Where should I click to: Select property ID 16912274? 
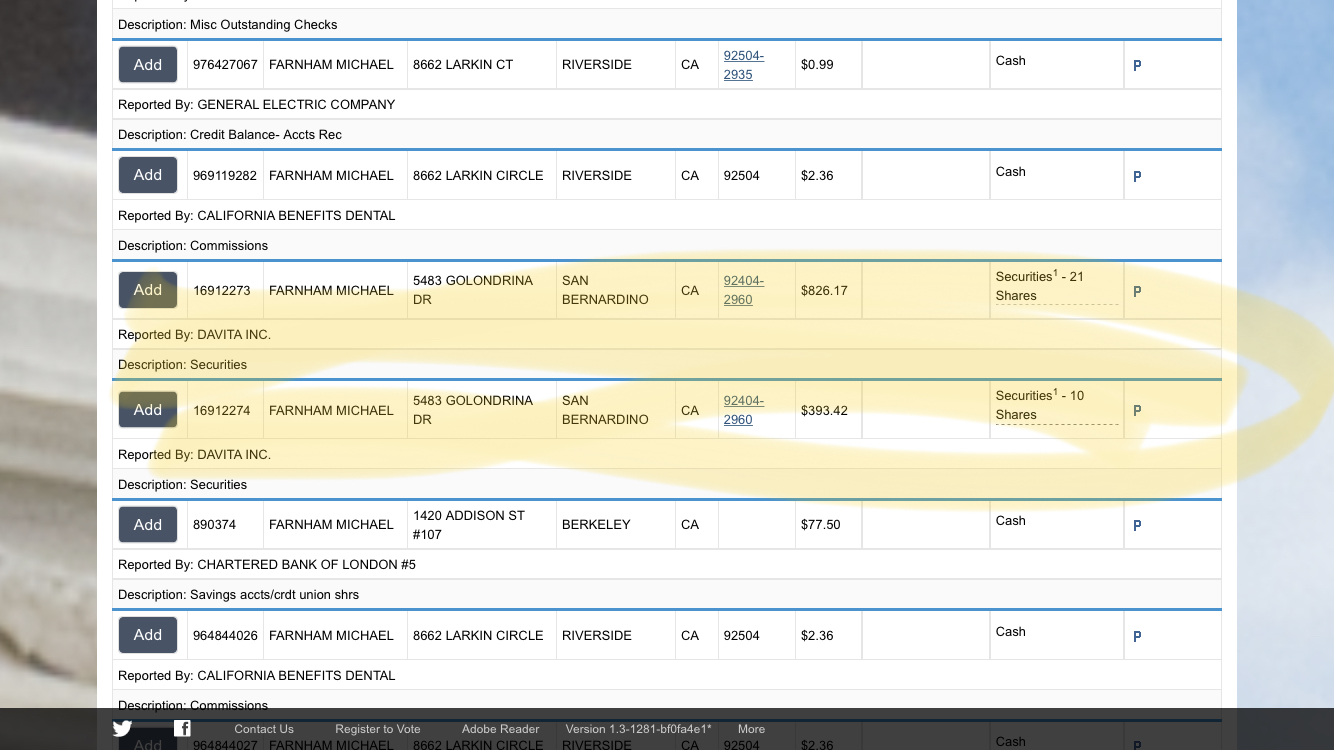[222, 411]
